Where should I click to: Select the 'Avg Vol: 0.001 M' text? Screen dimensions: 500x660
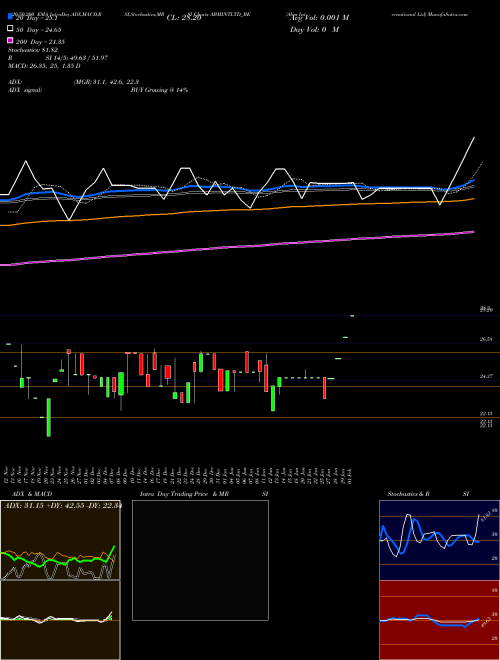click(x=319, y=18)
